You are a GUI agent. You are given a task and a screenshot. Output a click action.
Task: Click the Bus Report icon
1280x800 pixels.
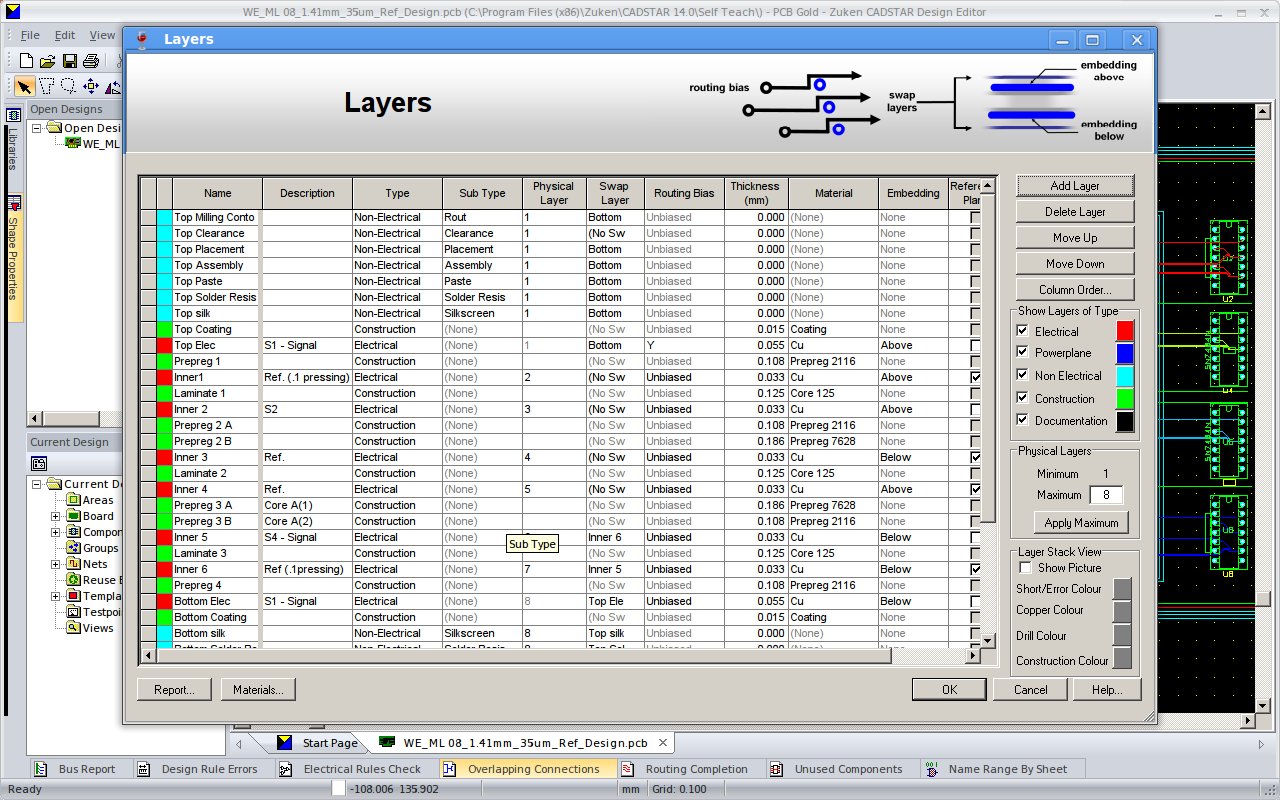coord(41,769)
